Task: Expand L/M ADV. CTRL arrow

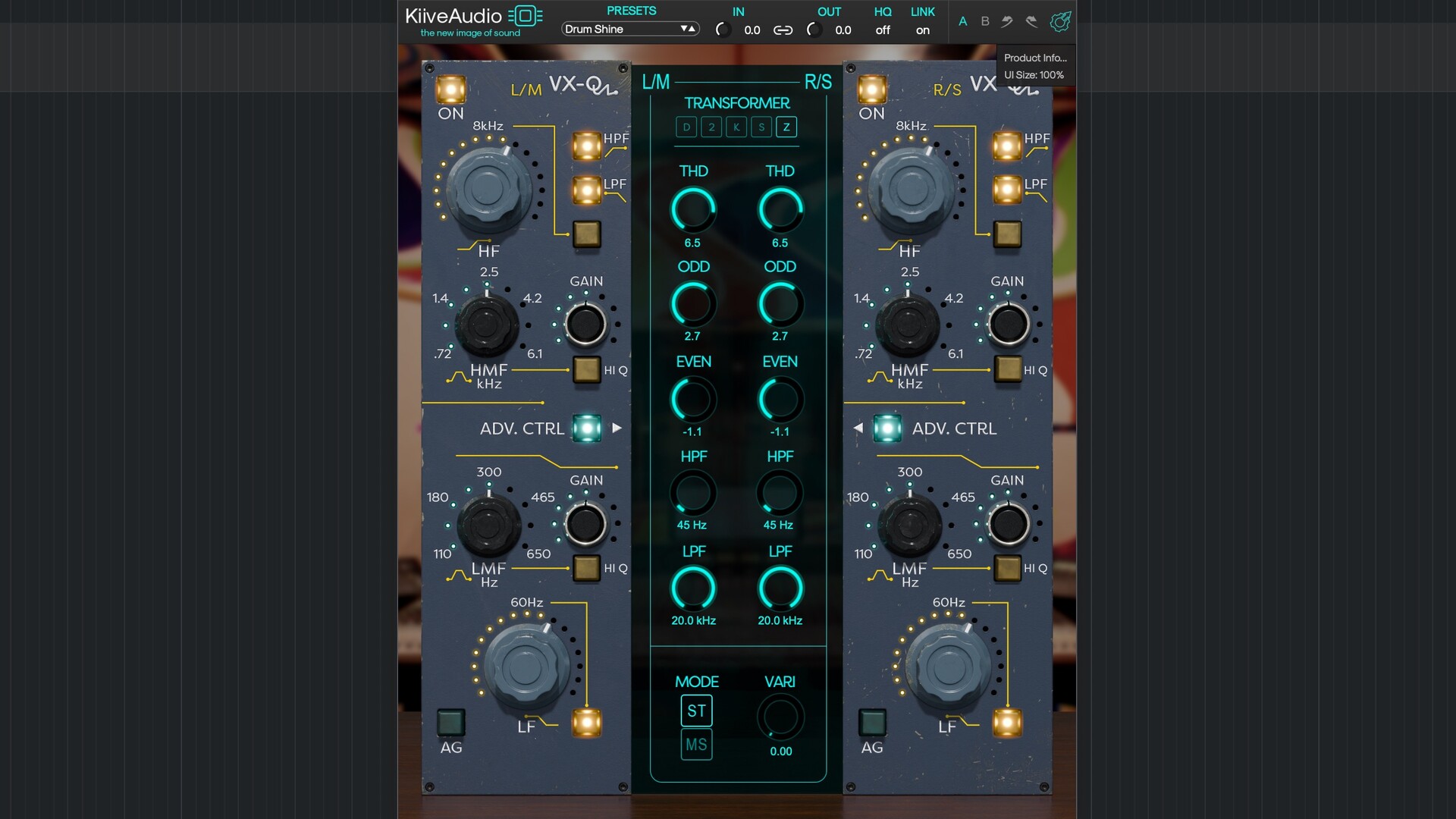Action: coord(617,428)
